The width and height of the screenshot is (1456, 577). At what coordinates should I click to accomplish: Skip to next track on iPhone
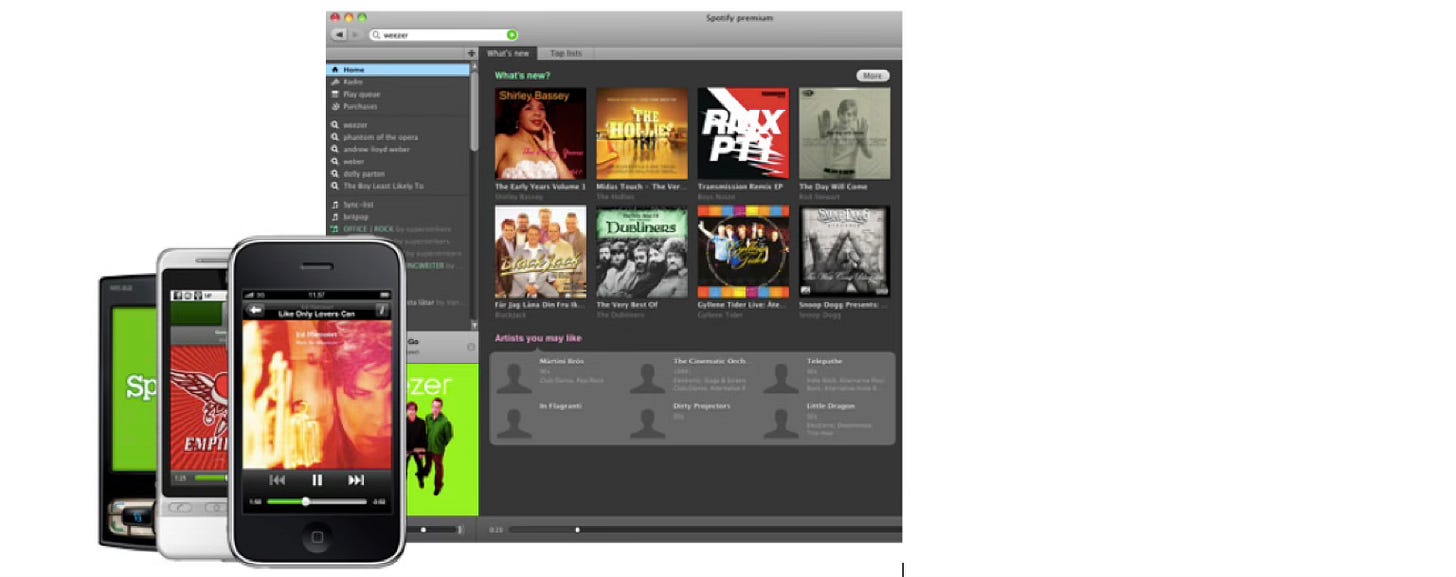click(x=356, y=480)
